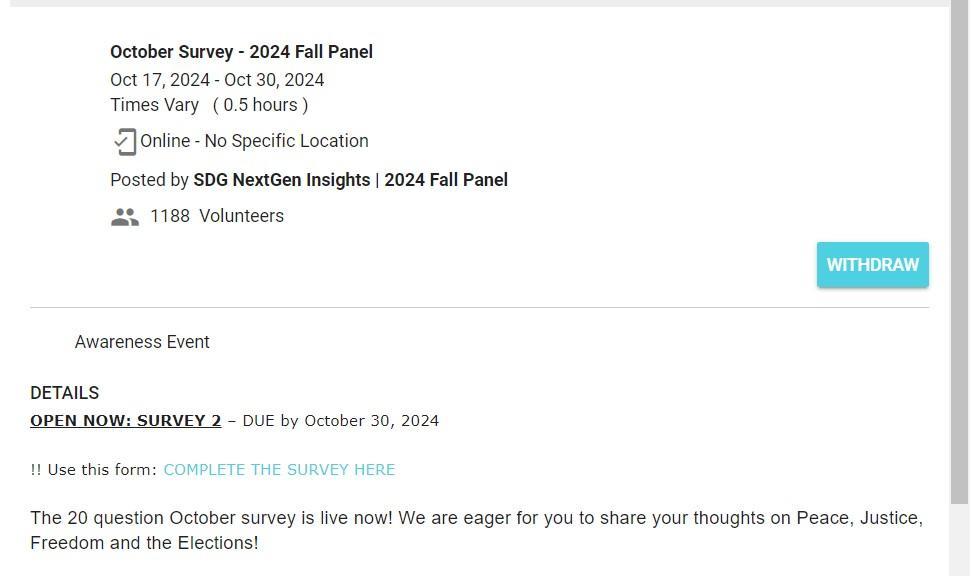The height and width of the screenshot is (576, 972).
Task: Click the Times Vary text
Action: (x=154, y=105)
